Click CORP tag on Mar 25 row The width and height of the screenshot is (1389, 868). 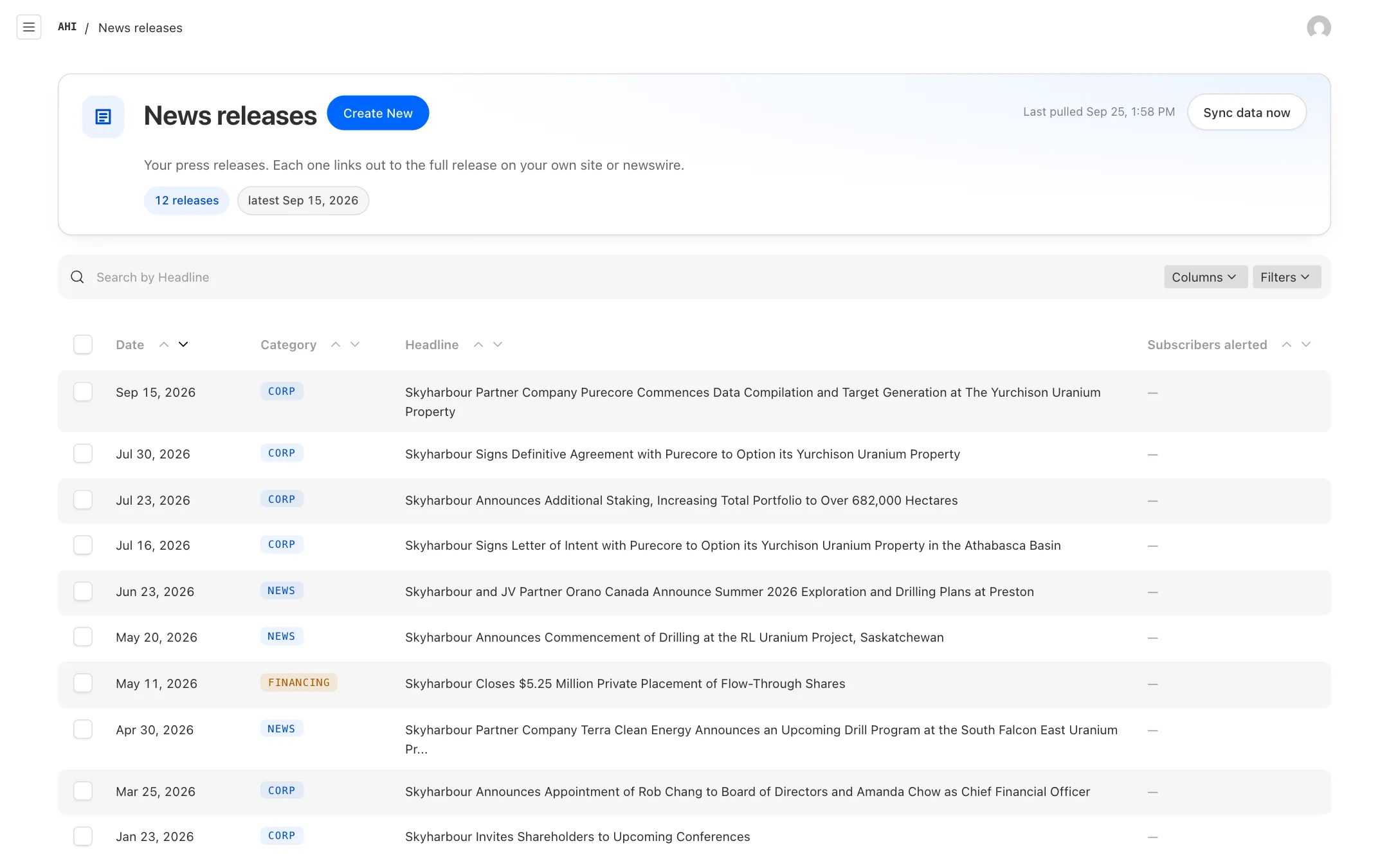[282, 791]
